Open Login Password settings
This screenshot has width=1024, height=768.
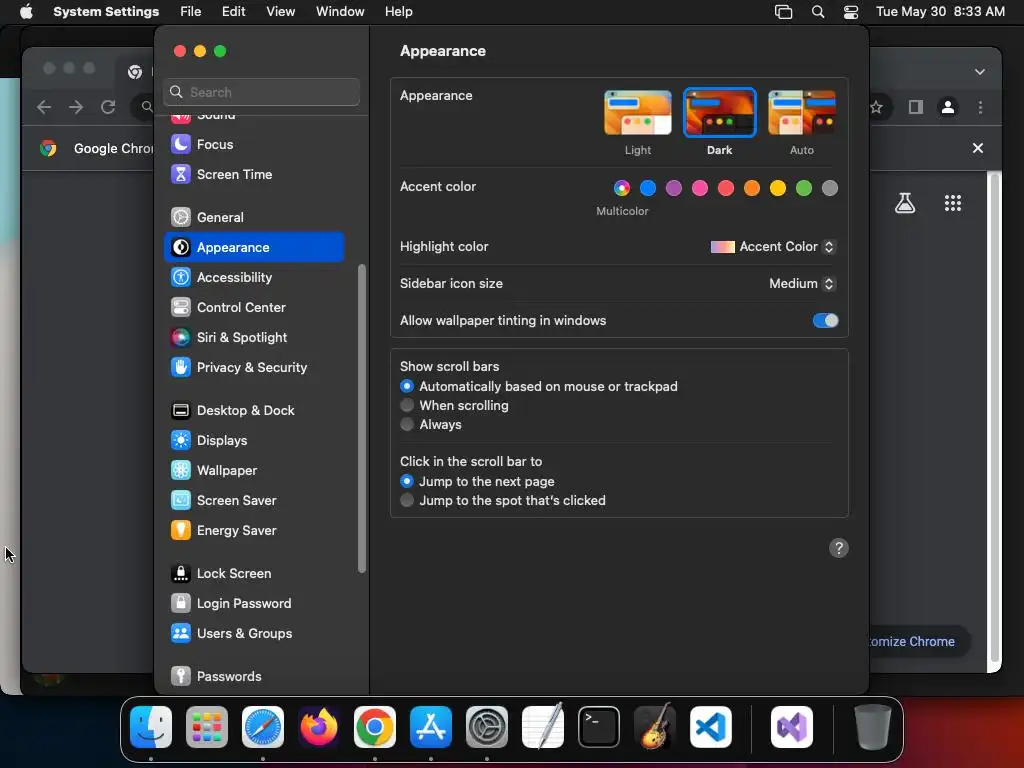click(x=254, y=604)
